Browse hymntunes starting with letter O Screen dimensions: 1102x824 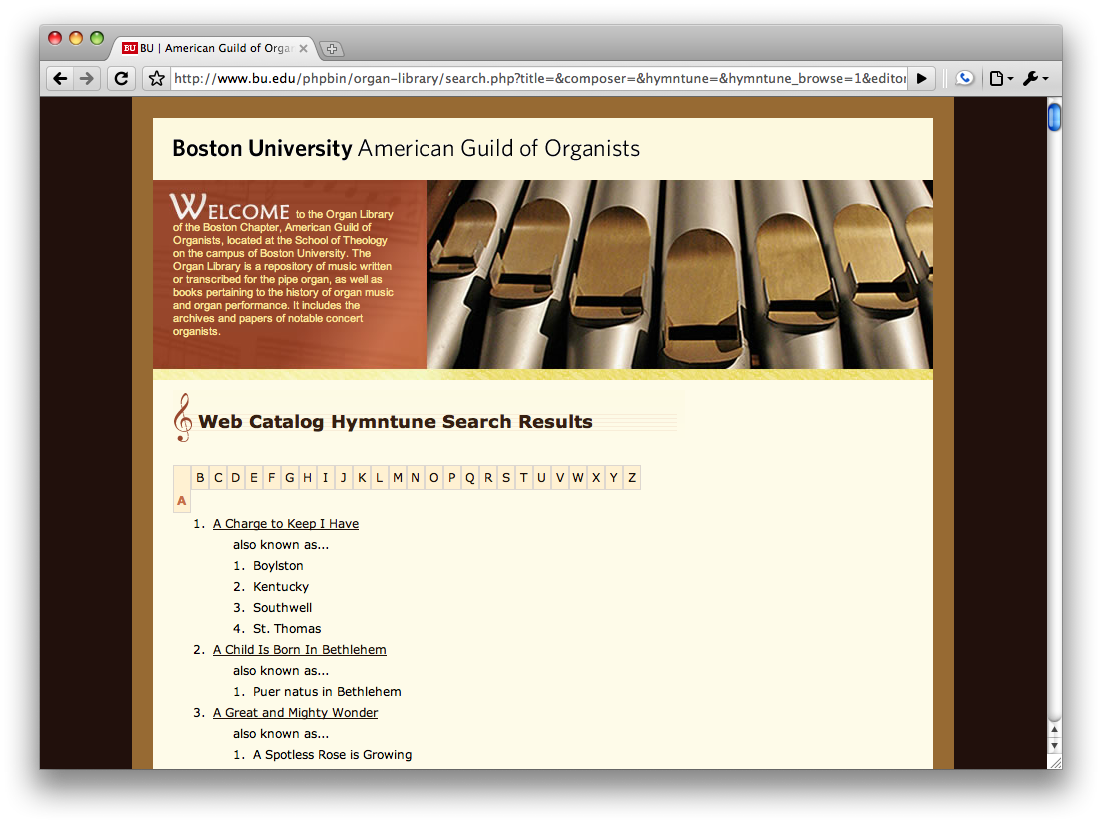(x=434, y=477)
